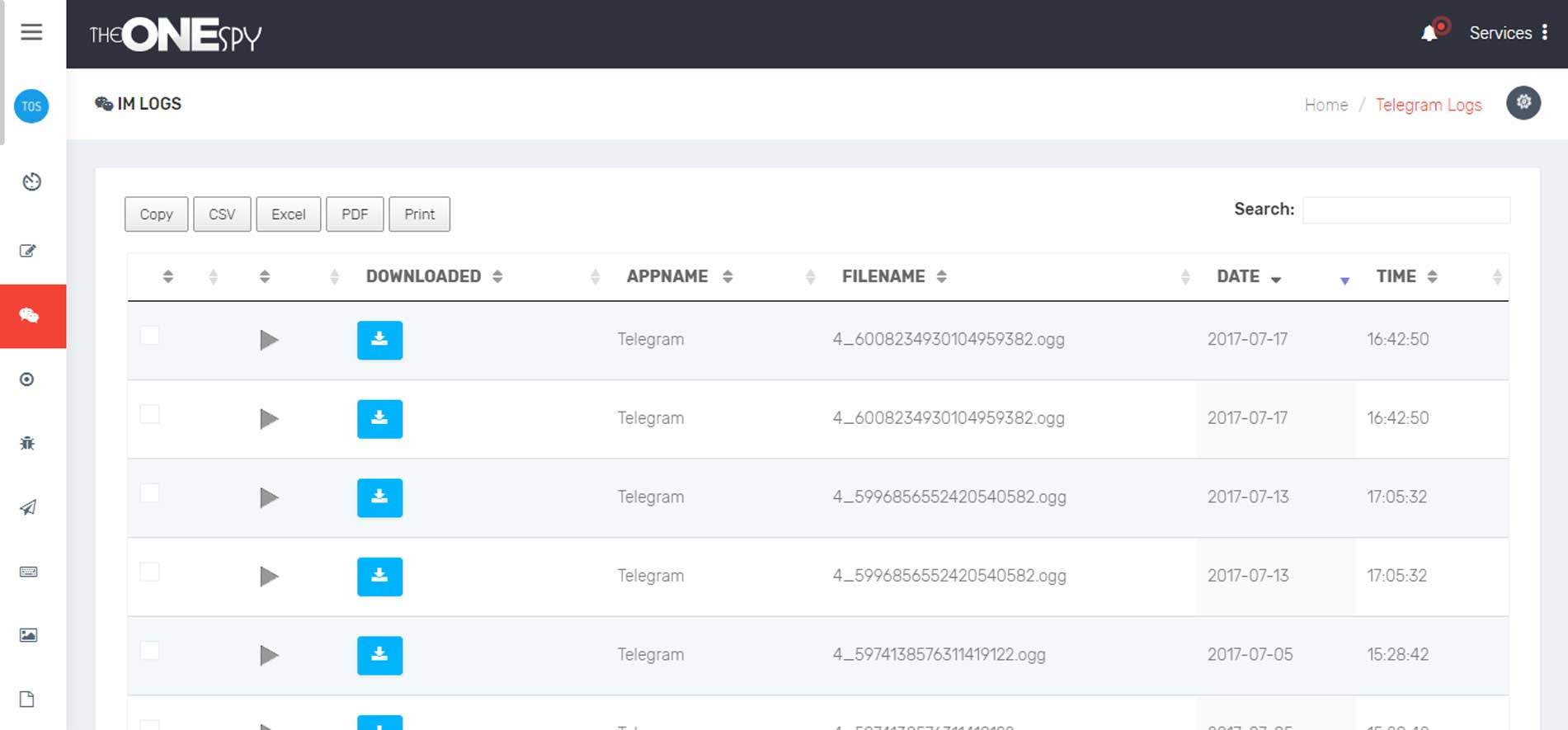Screen dimensions: 1568x730
Task: Open the paper plane sidebar icon
Action: click(x=28, y=507)
